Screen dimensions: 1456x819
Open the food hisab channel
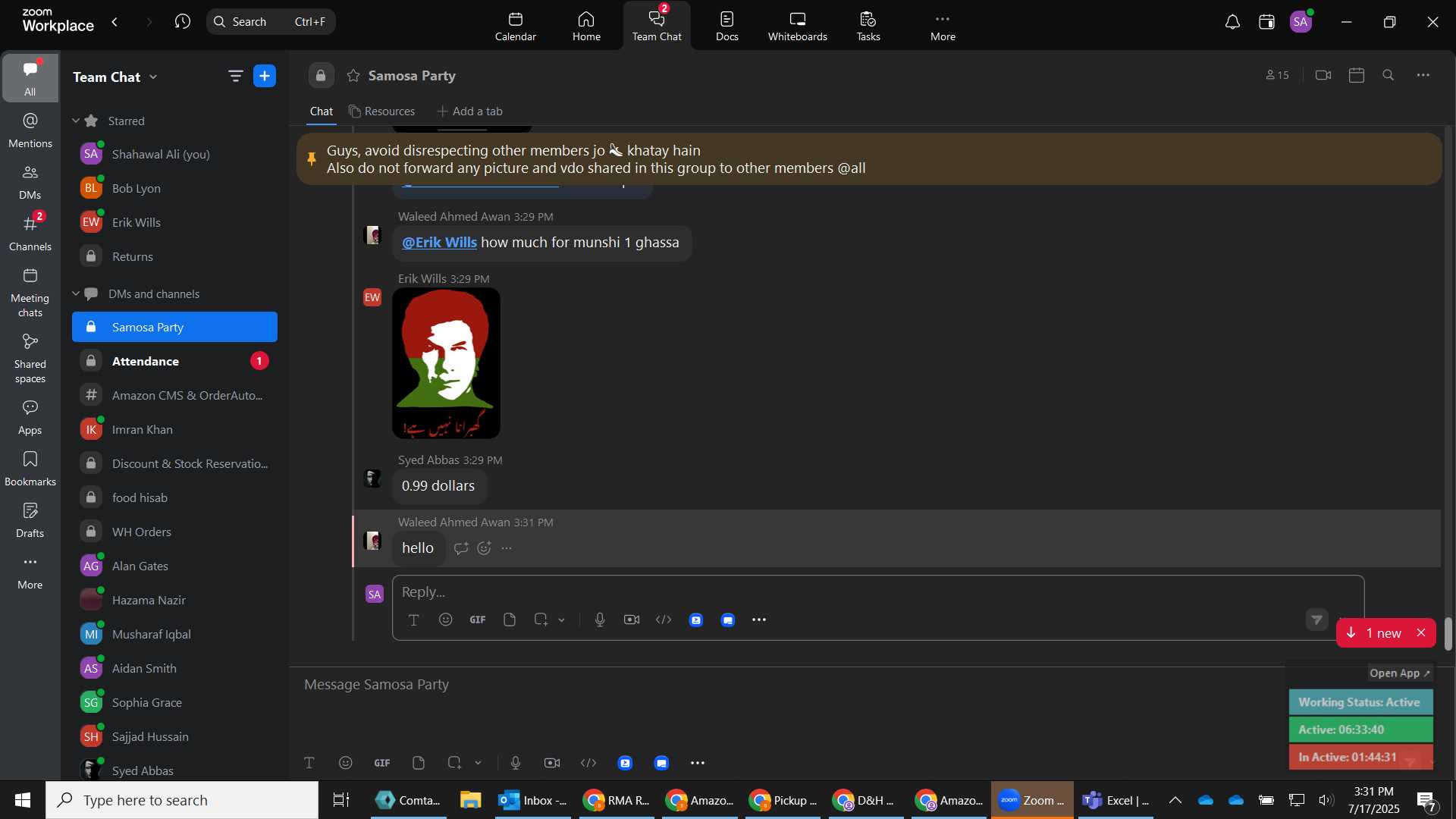tap(174, 498)
